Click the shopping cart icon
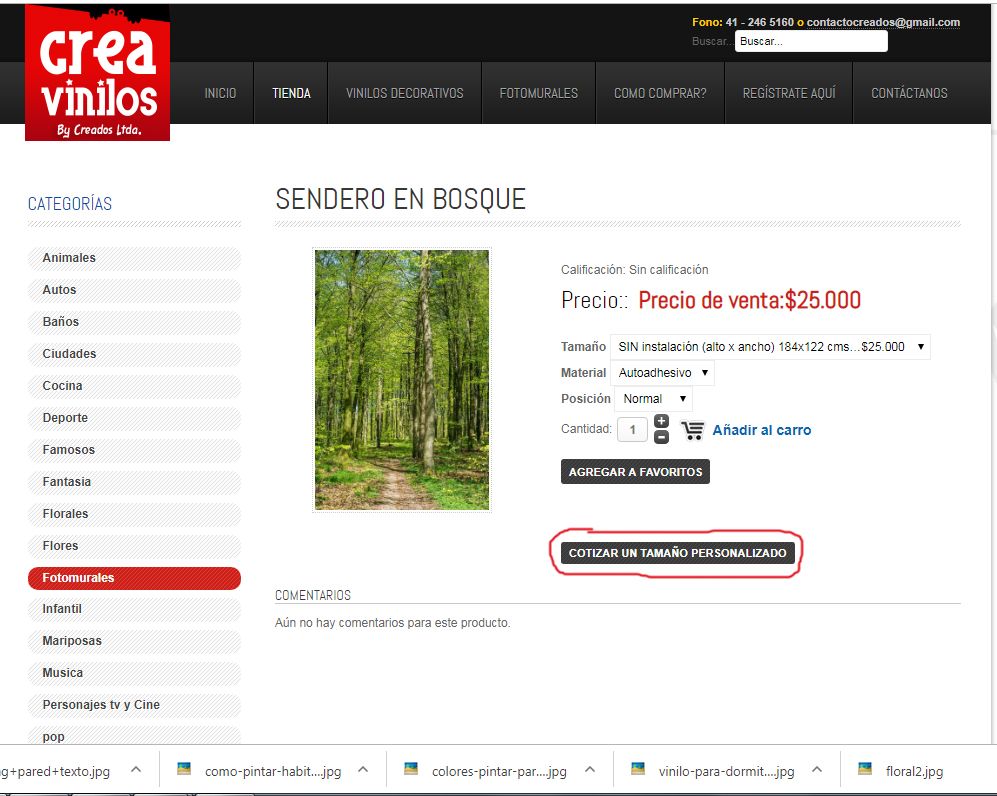 pos(692,430)
